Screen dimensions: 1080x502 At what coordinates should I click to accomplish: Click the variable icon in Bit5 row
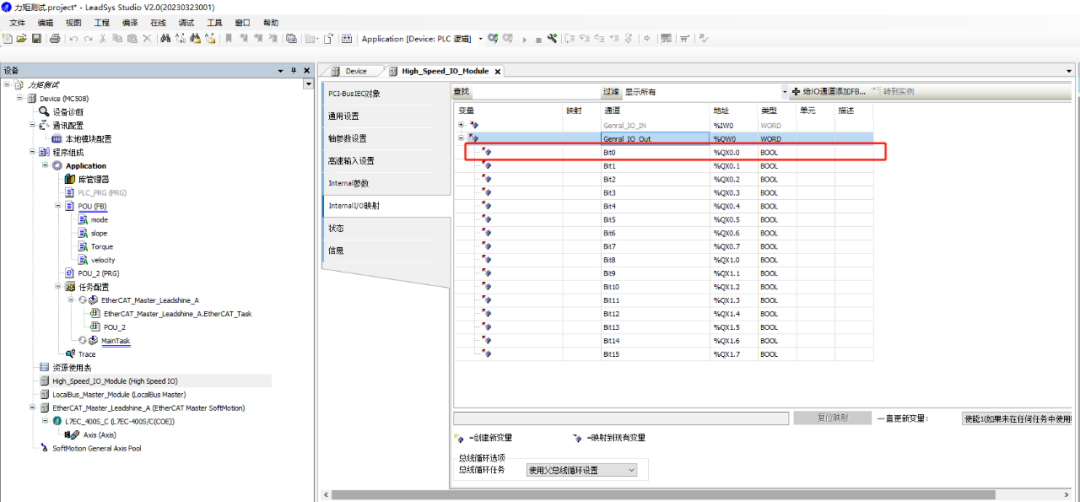tap(487, 219)
